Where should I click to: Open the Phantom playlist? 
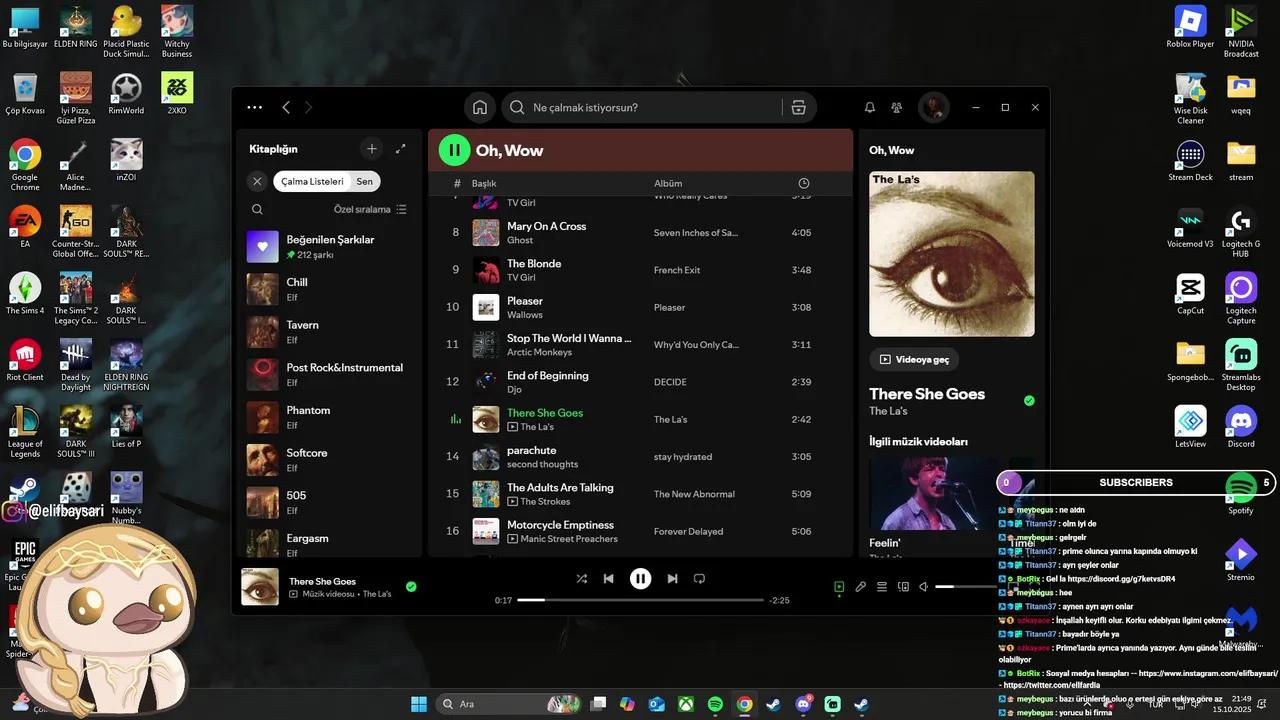(x=330, y=417)
